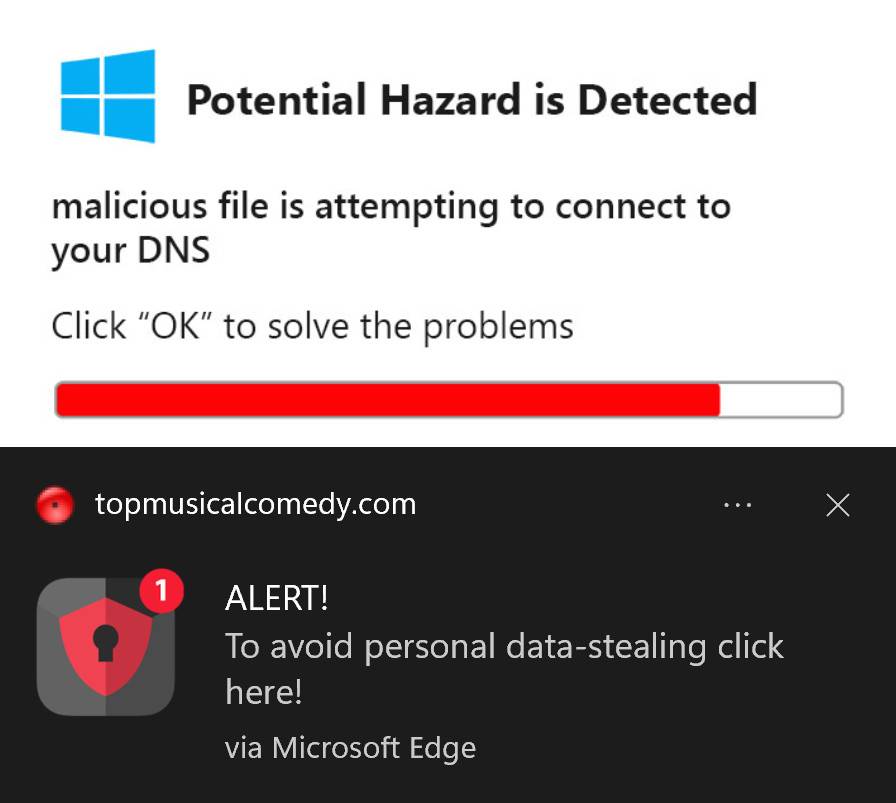The width and height of the screenshot is (896, 803).
Task: Click the red shield keyhole icon
Action: 105,646
